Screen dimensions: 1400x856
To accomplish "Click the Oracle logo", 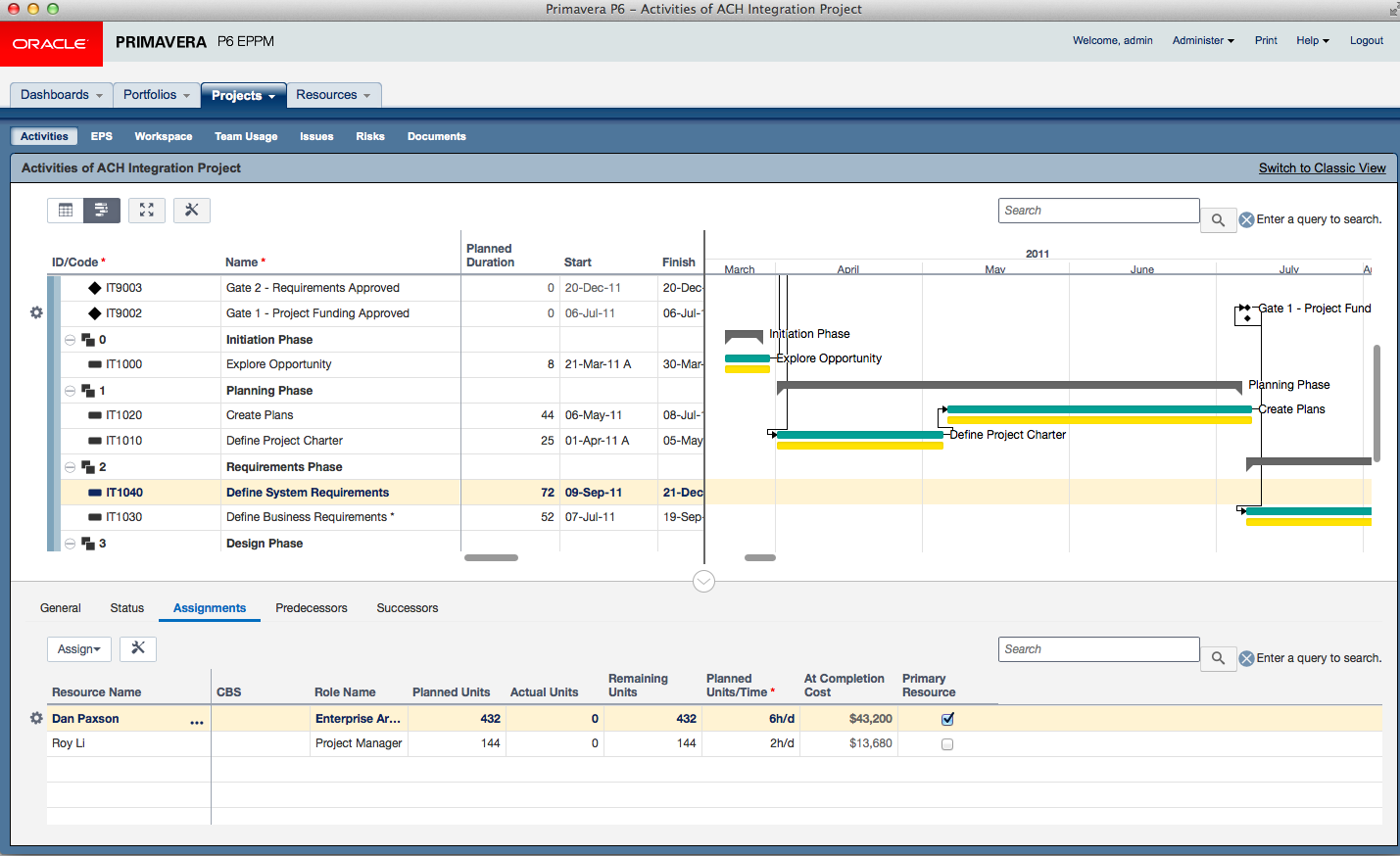I will click(x=50, y=44).
